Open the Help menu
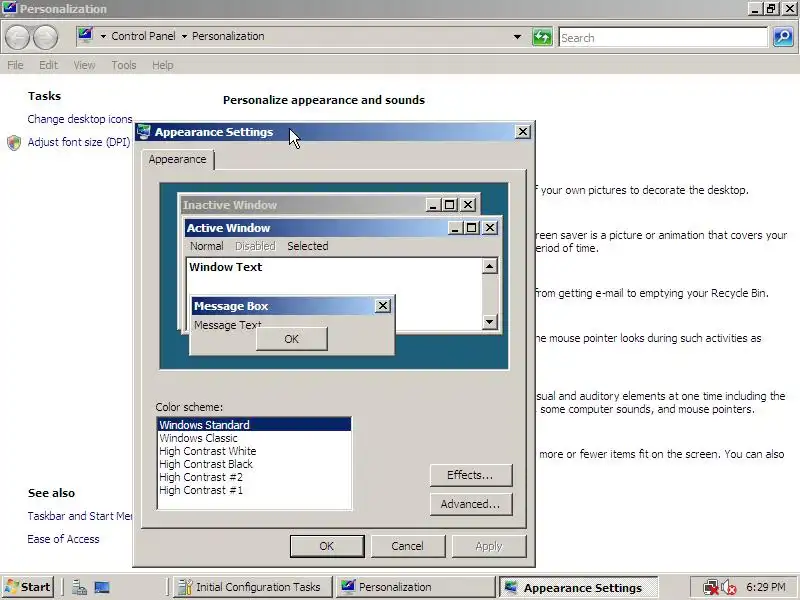This screenshot has width=800, height=600. click(163, 65)
